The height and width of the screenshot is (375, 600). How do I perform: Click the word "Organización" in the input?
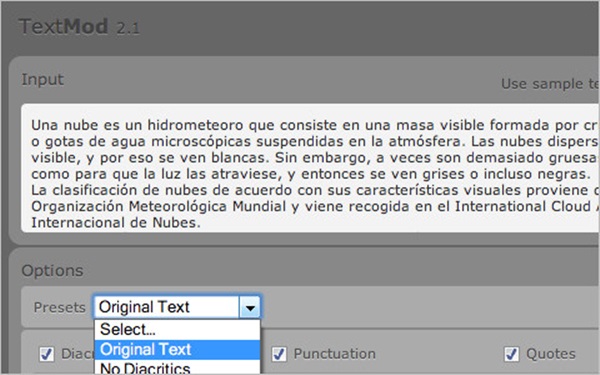pyautogui.click(x=78, y=206)
